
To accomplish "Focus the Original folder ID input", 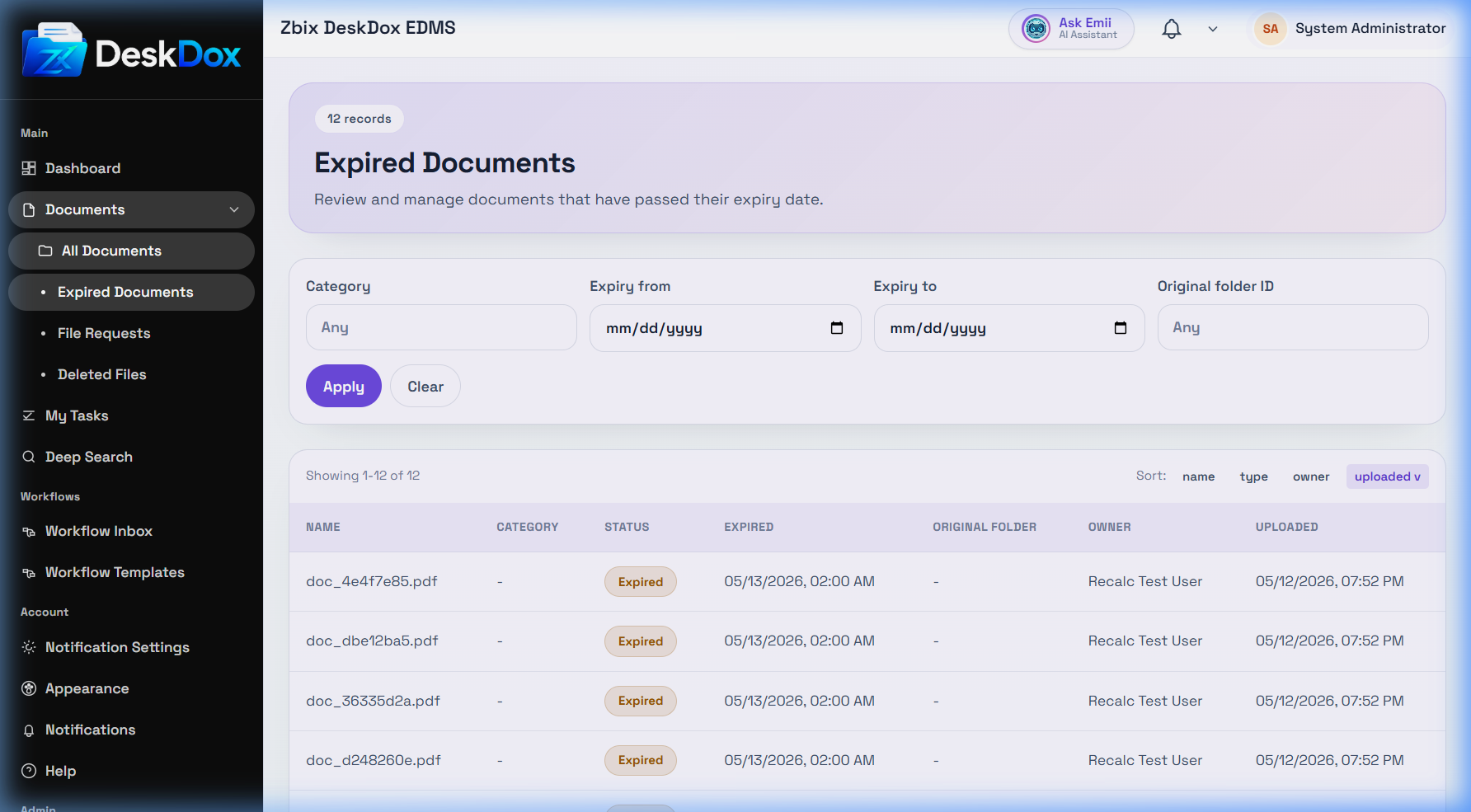I will point(1293,327).
